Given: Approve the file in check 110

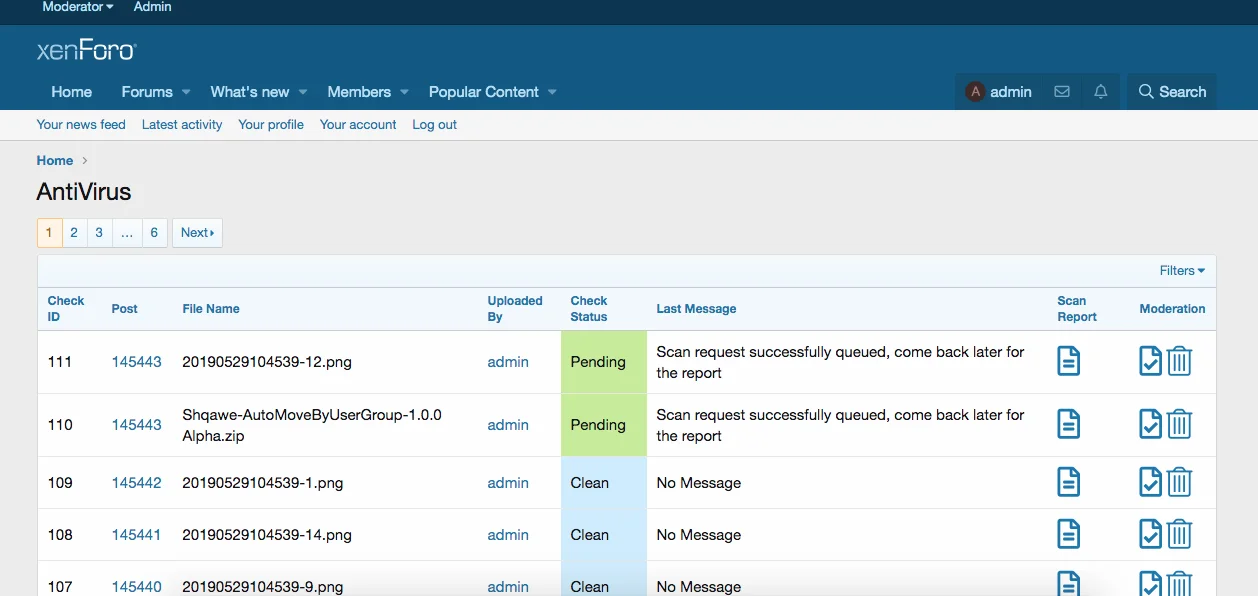Looking at the screenshot, I should click(1150, 424).
